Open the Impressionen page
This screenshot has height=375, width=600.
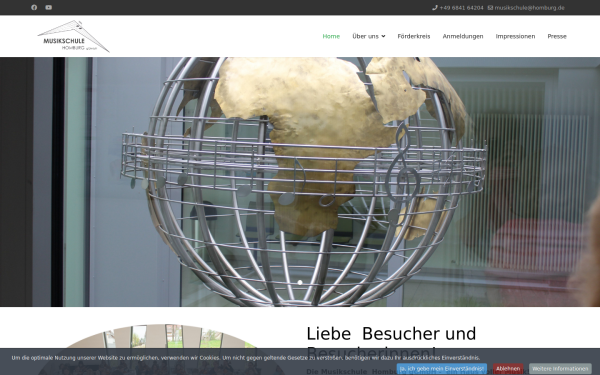[515, 36]
